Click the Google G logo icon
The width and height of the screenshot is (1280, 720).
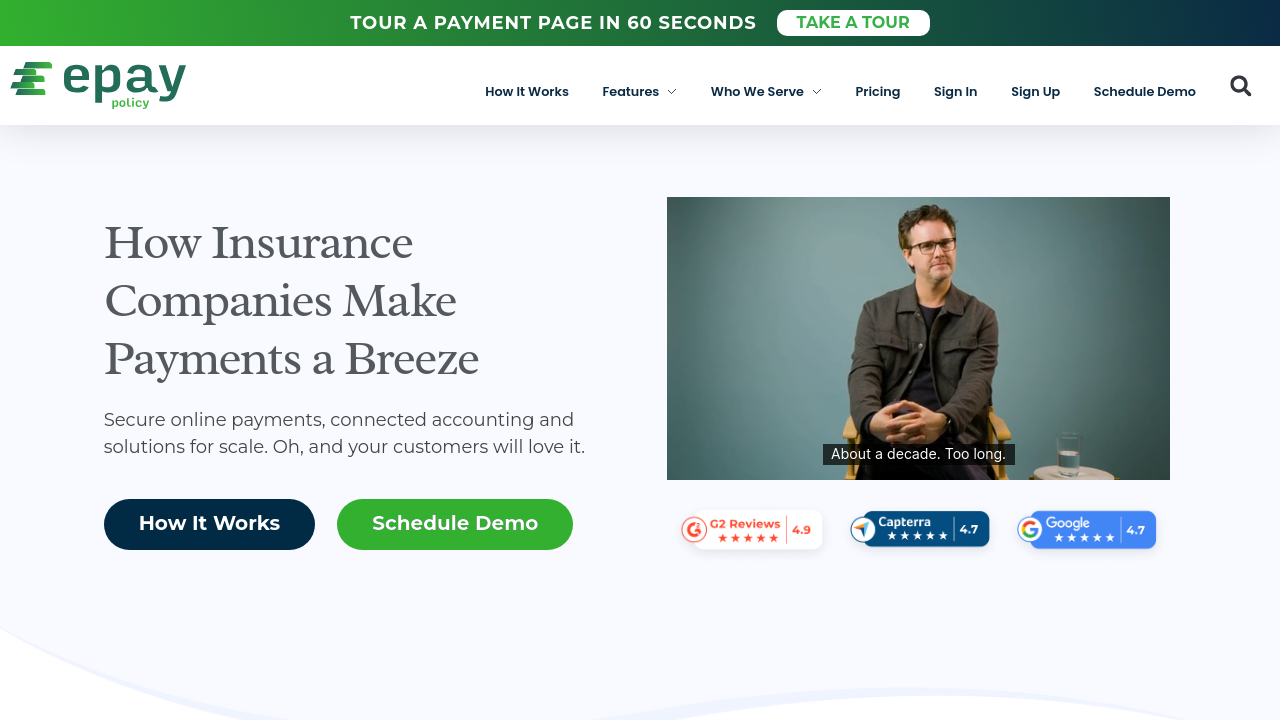1030,530
